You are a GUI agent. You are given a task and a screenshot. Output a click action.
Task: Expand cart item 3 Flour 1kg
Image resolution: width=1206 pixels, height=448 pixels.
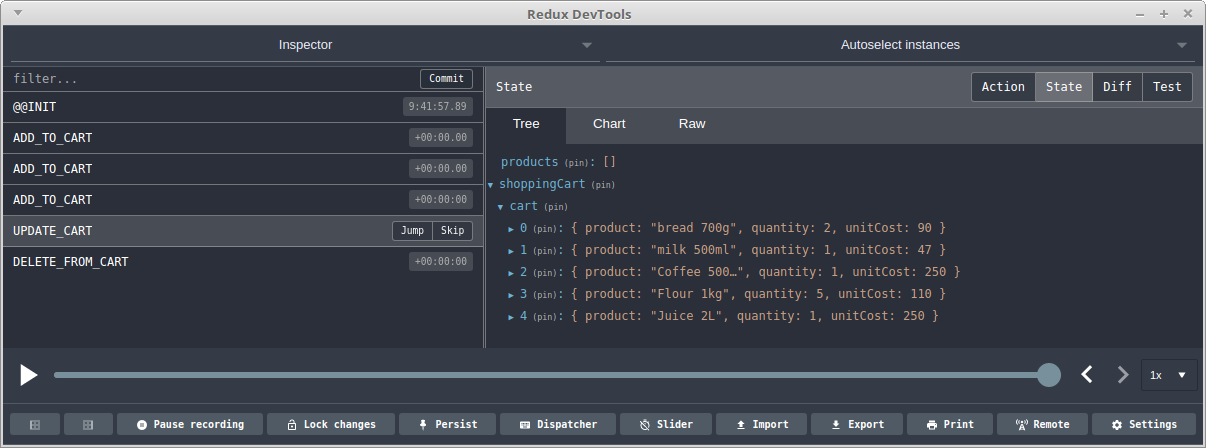(512, 295)
